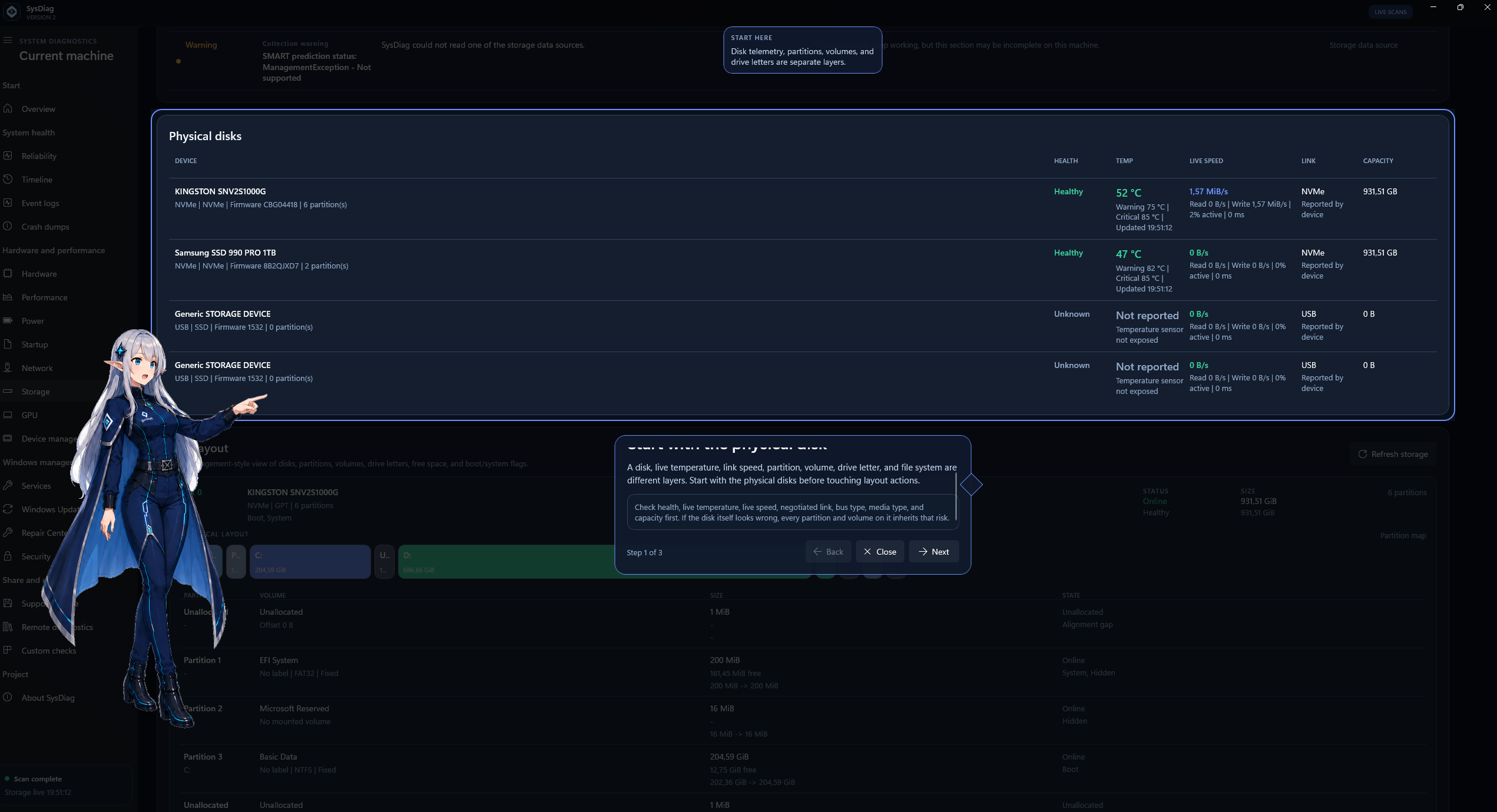The height and width of the screenshot is (812, 1497).
Task: Click the SMART prediction status warning text
Action: [x=316, y=67]
